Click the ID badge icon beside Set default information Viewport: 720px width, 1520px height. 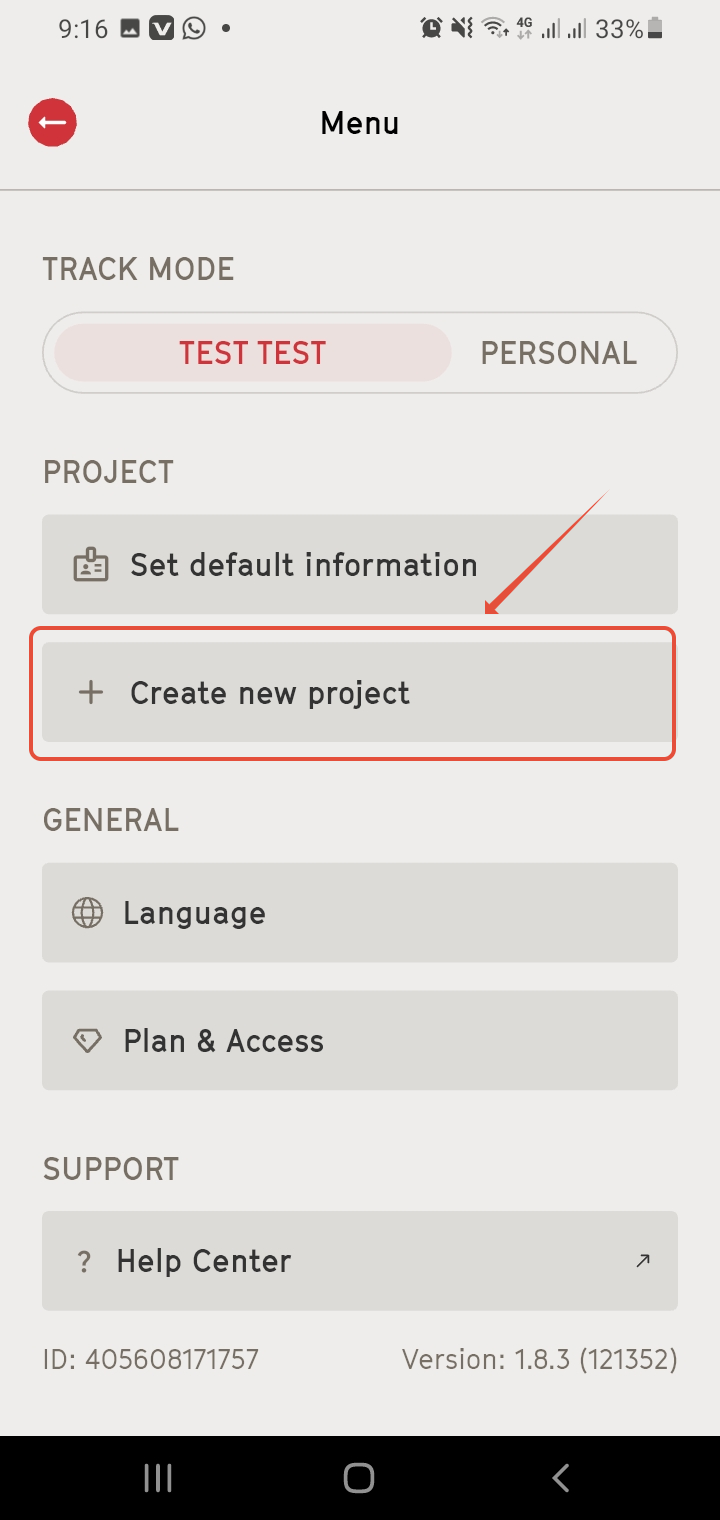(x=91, y=565)
